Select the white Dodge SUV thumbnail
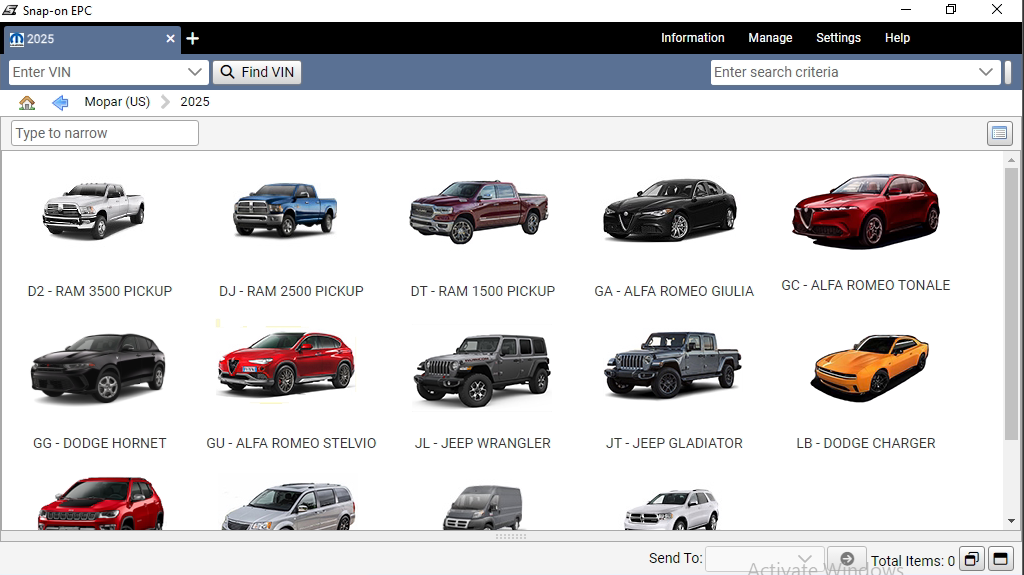This screenshot has width=1024, height=575. [x=672, y=509]
